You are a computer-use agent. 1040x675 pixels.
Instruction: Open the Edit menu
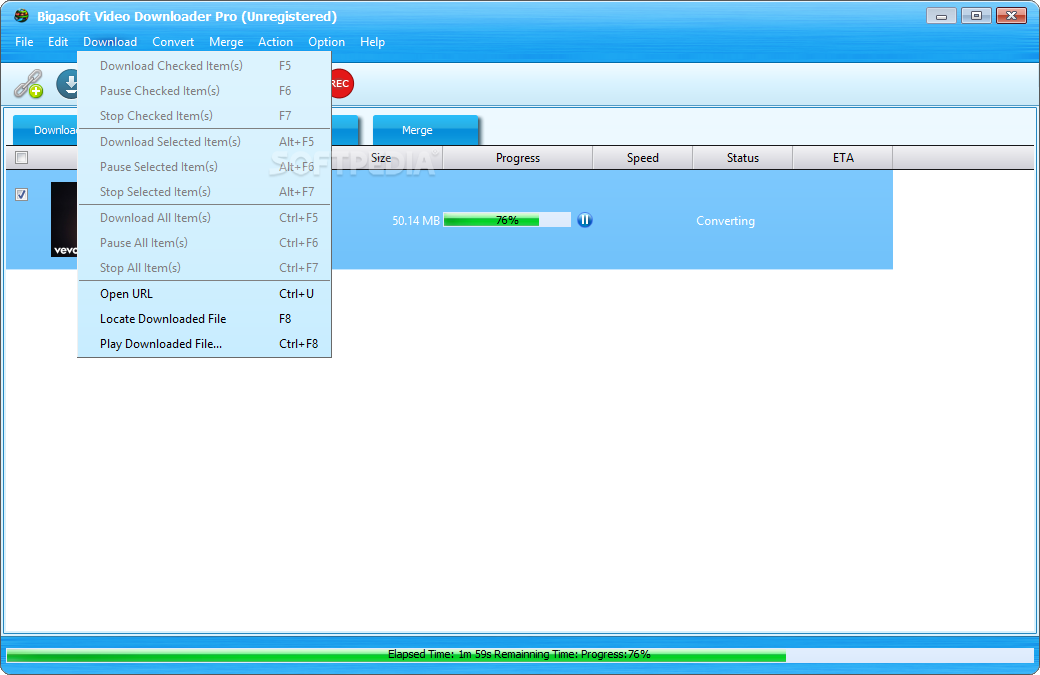point(58,42)
